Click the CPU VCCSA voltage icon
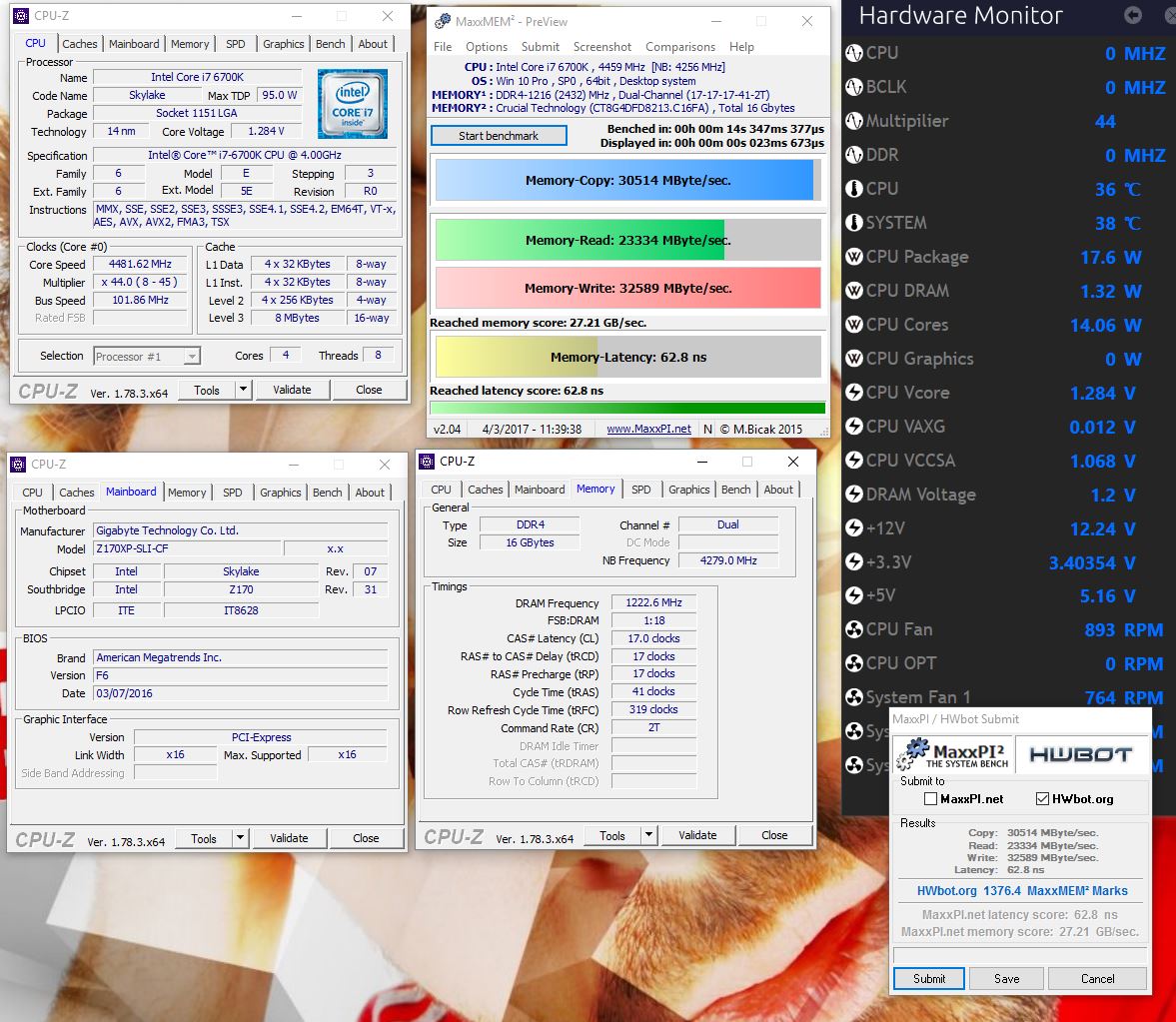Image resolution: width=1176 pixels, height=1022 pixels. 854,461
